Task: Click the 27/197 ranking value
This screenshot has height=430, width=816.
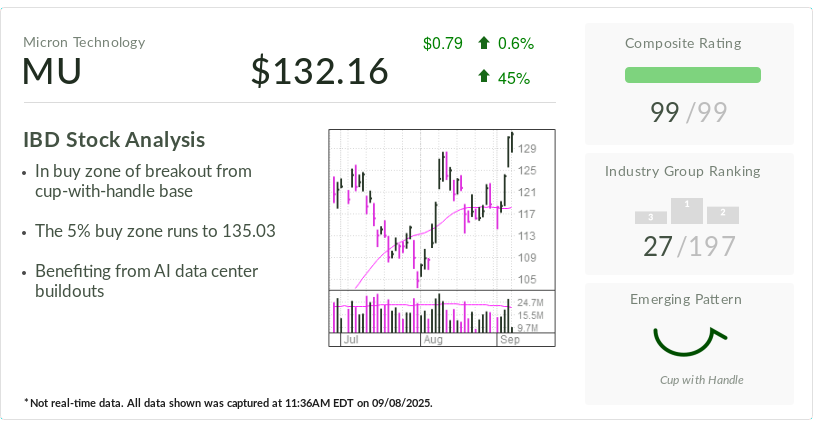Action: [688, 246]
